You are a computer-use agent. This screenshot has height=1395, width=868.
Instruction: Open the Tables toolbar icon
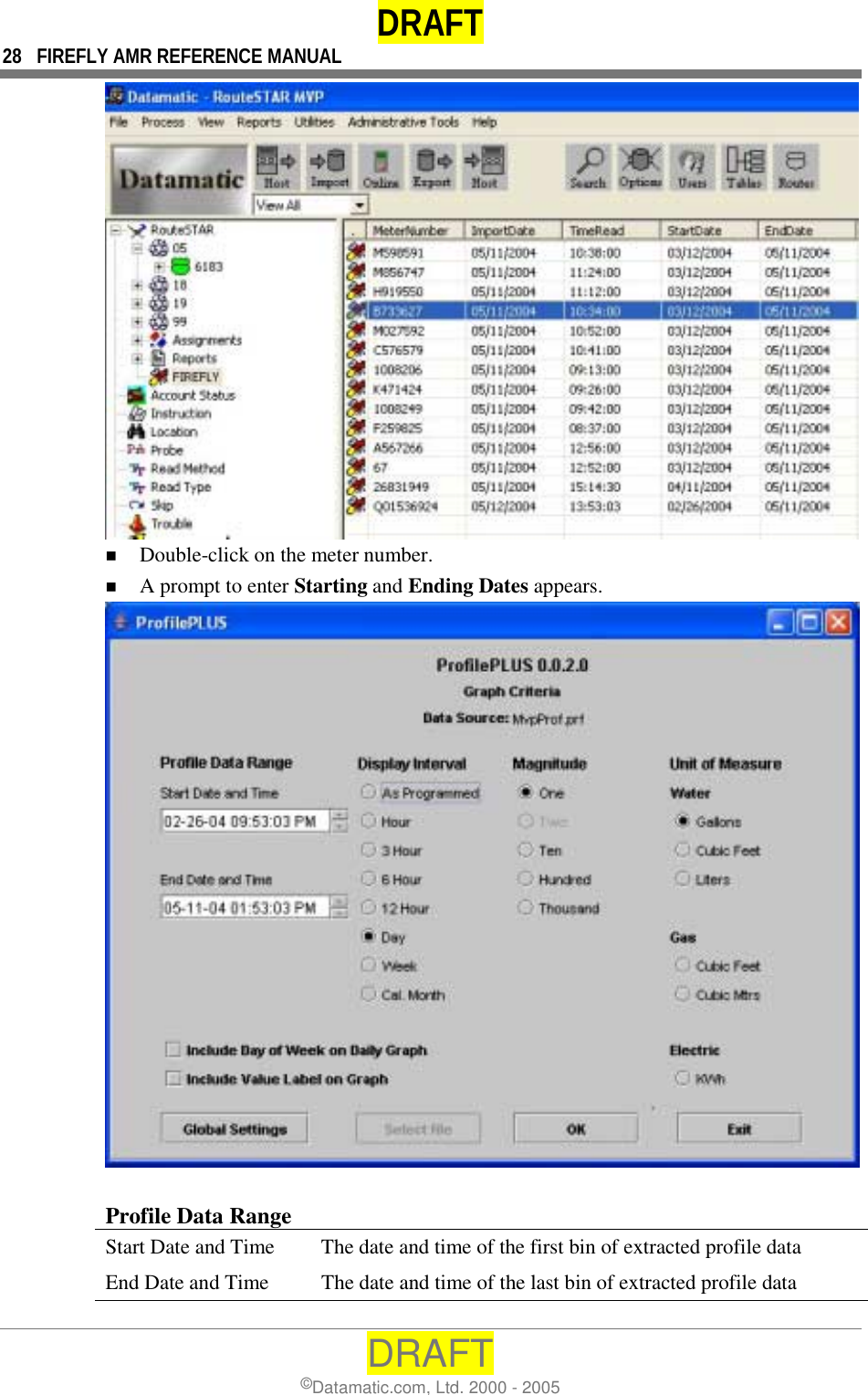point(744,167)
